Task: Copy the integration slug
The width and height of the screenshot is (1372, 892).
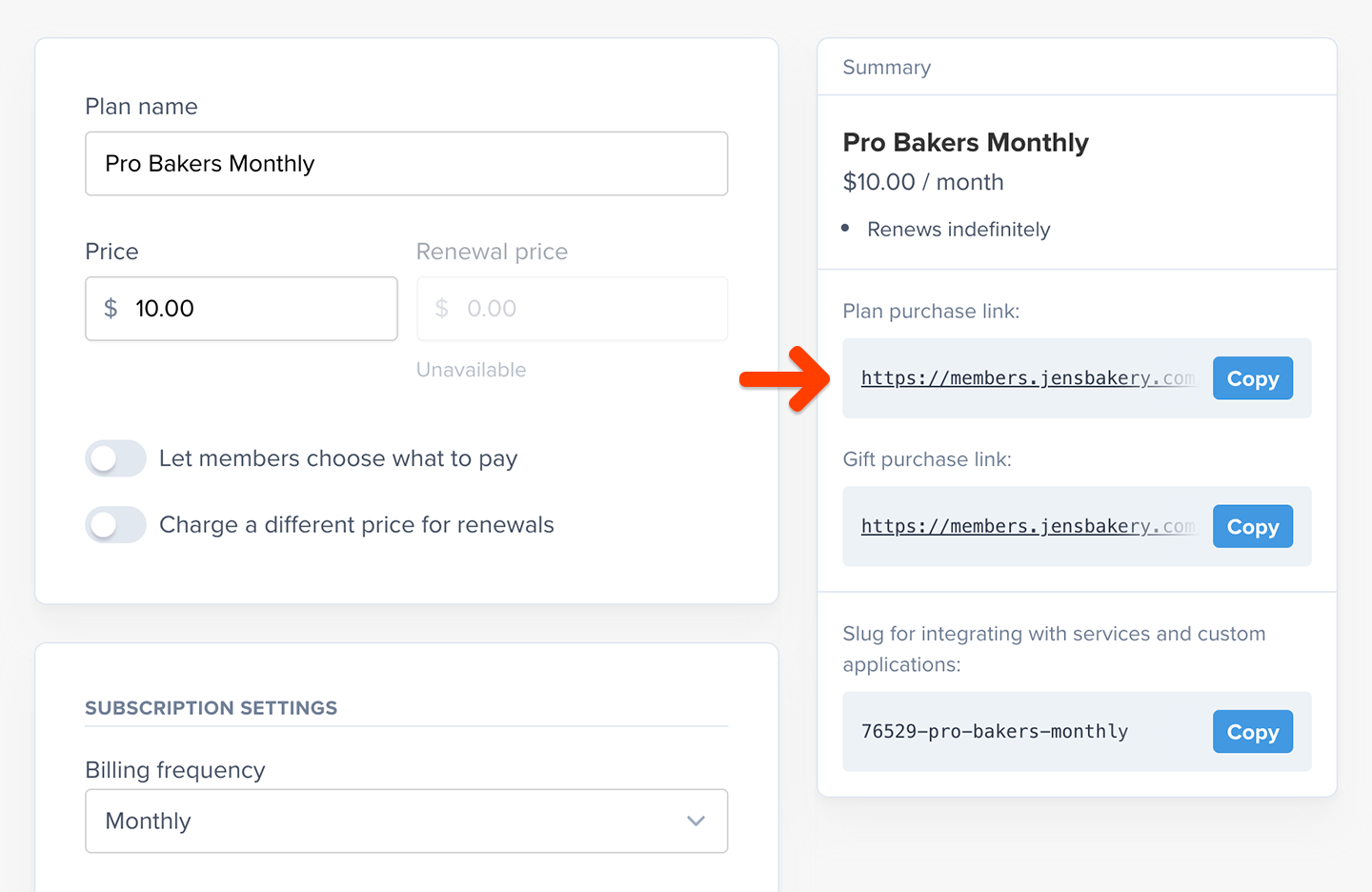Action: tap(1252, 732)
